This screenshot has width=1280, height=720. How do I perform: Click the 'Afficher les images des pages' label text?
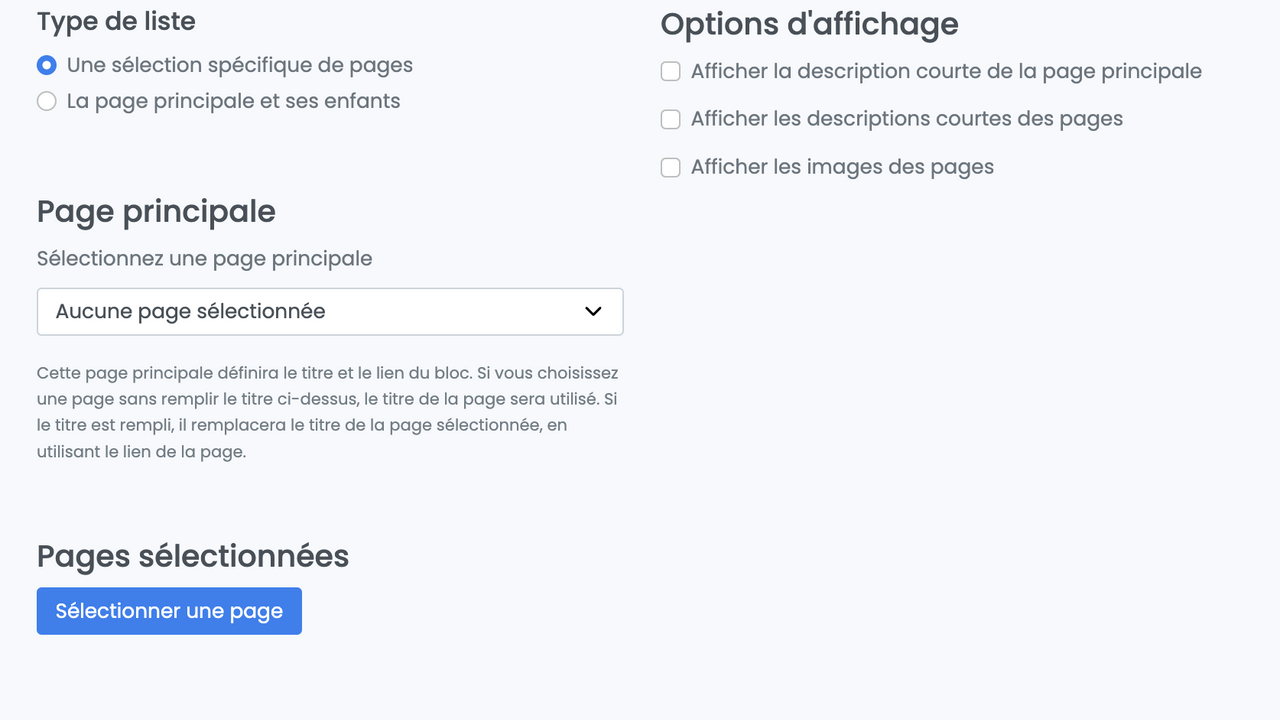pos(842,168)
